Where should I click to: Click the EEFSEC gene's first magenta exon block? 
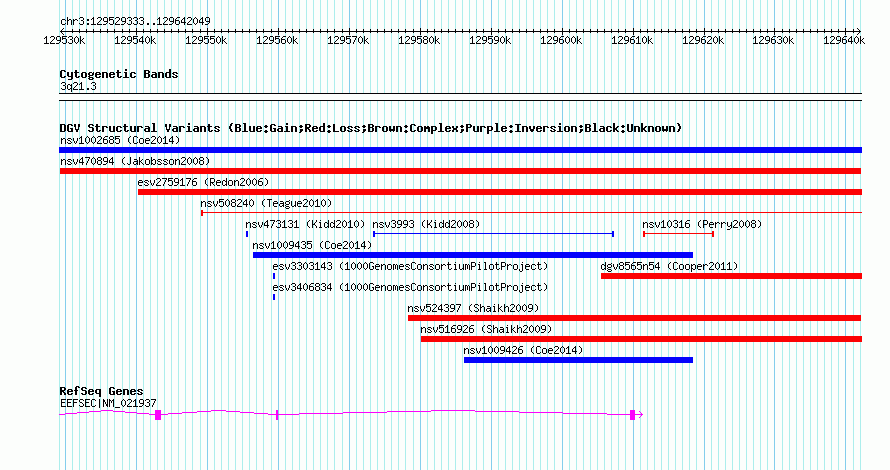(x=158, y=415)
